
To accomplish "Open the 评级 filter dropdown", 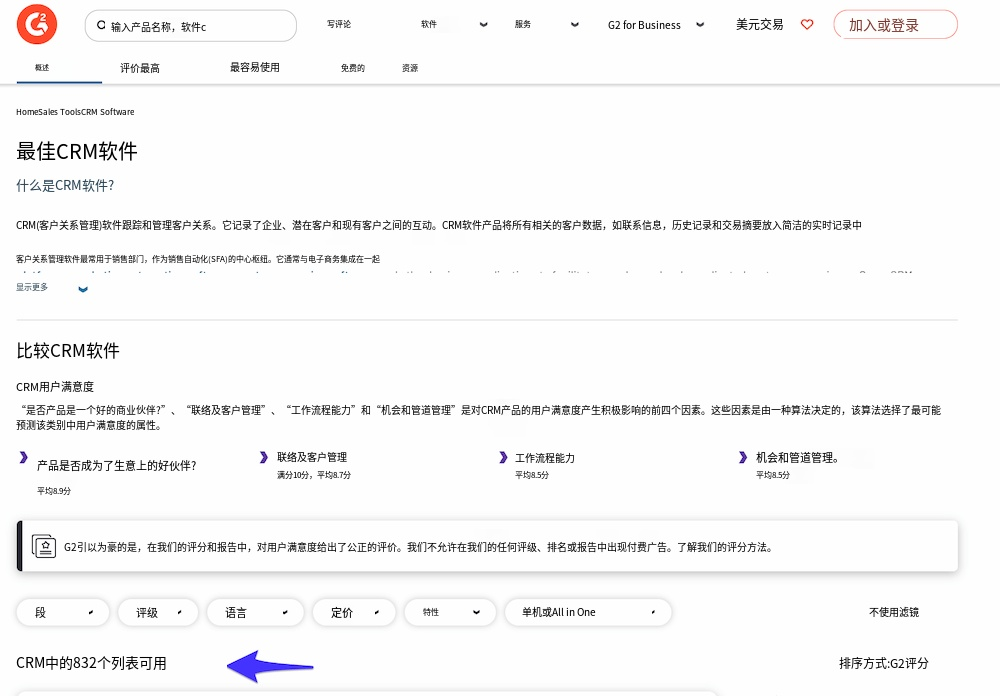I will pos(158,612).
